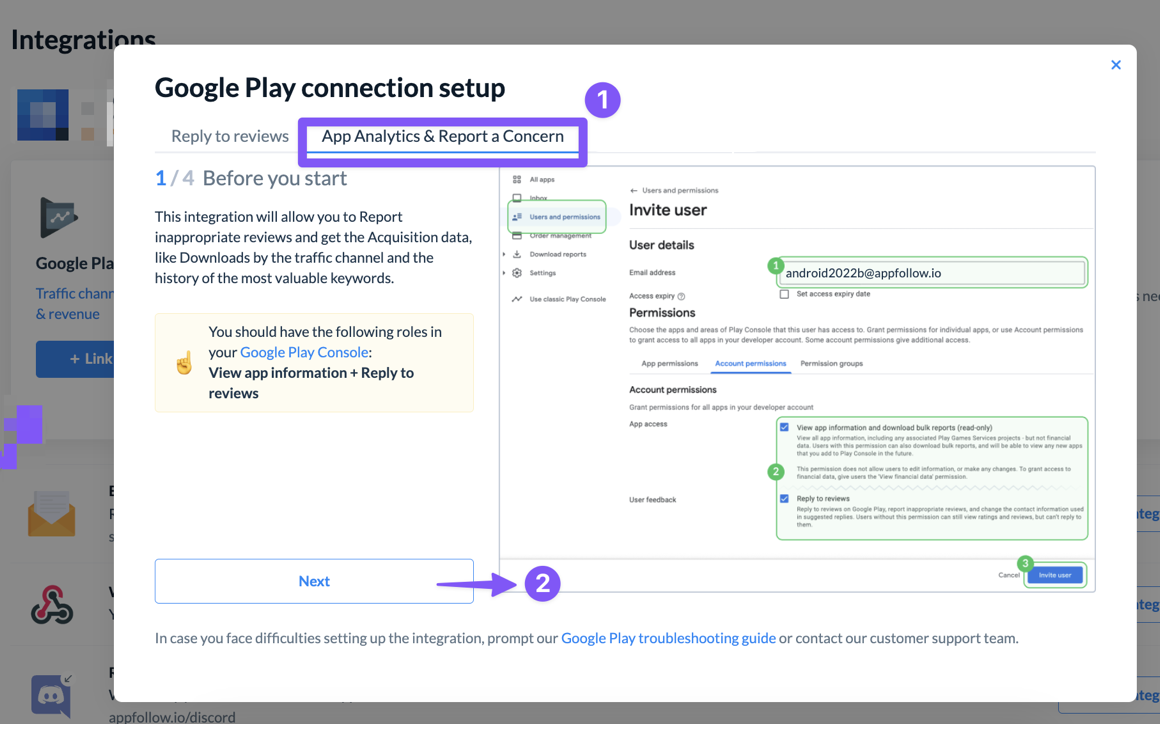
Task: Click the Users and permissions people icon
Action: [517, 217]
